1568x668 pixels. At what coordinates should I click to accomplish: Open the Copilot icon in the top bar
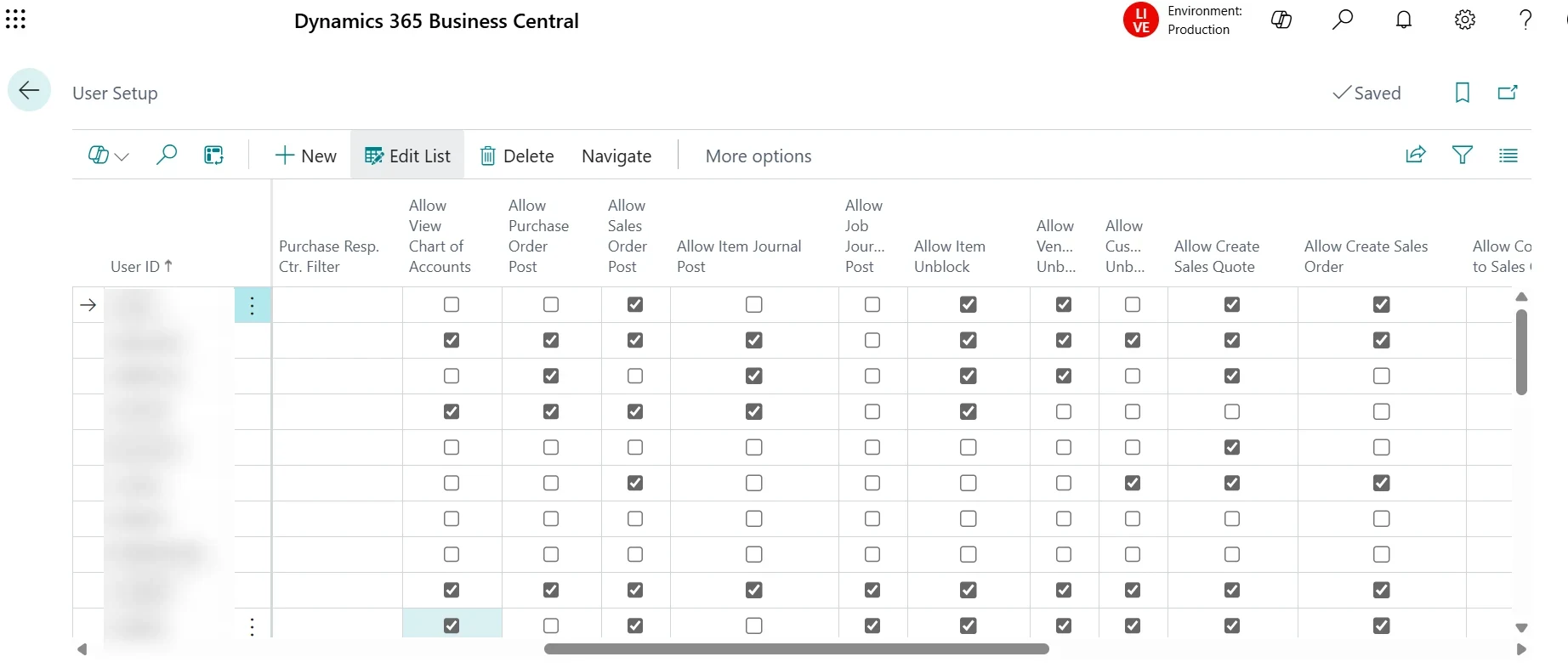(1281, 20)
